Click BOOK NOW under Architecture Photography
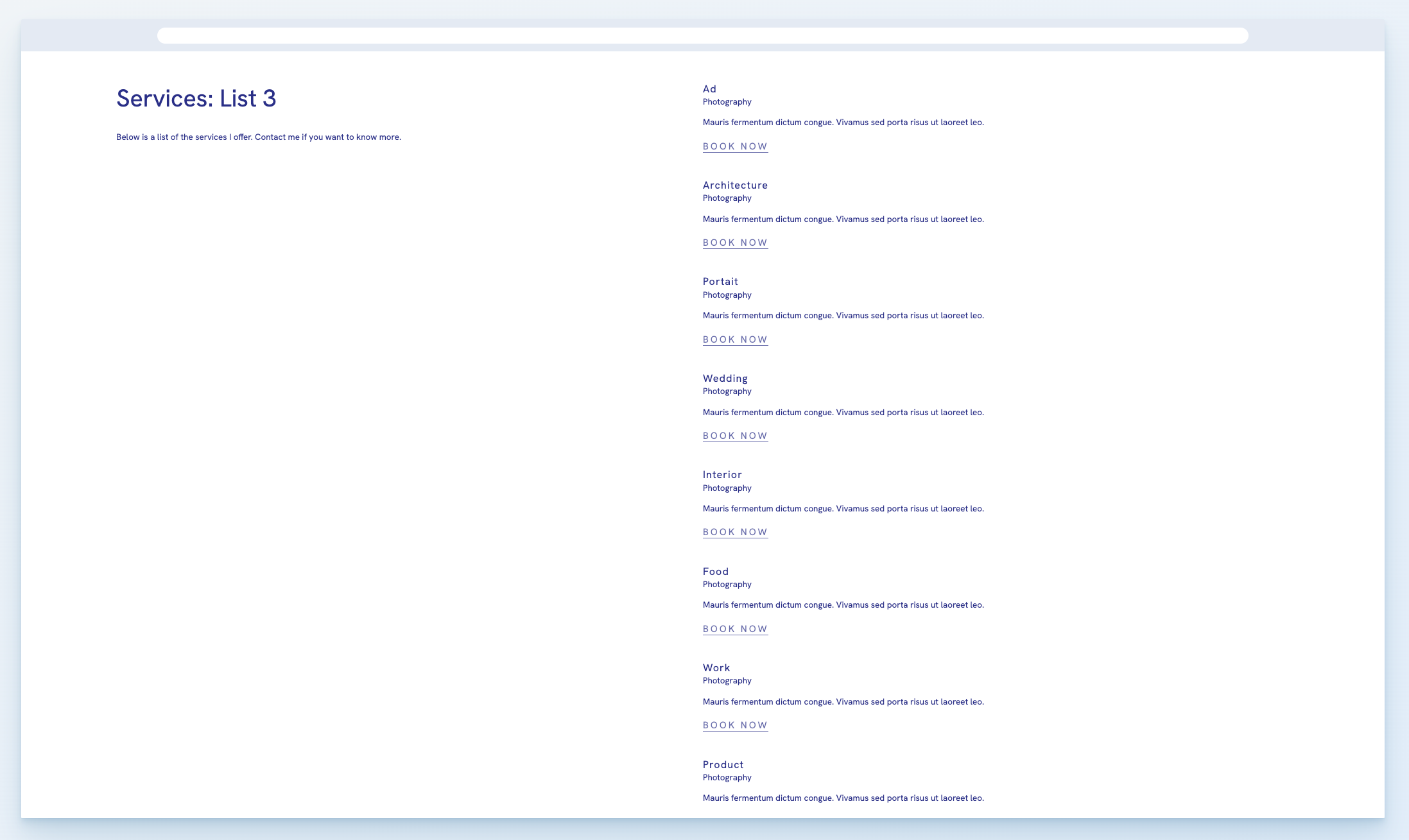The image size is (1409, 840). (x=735, y=243)
